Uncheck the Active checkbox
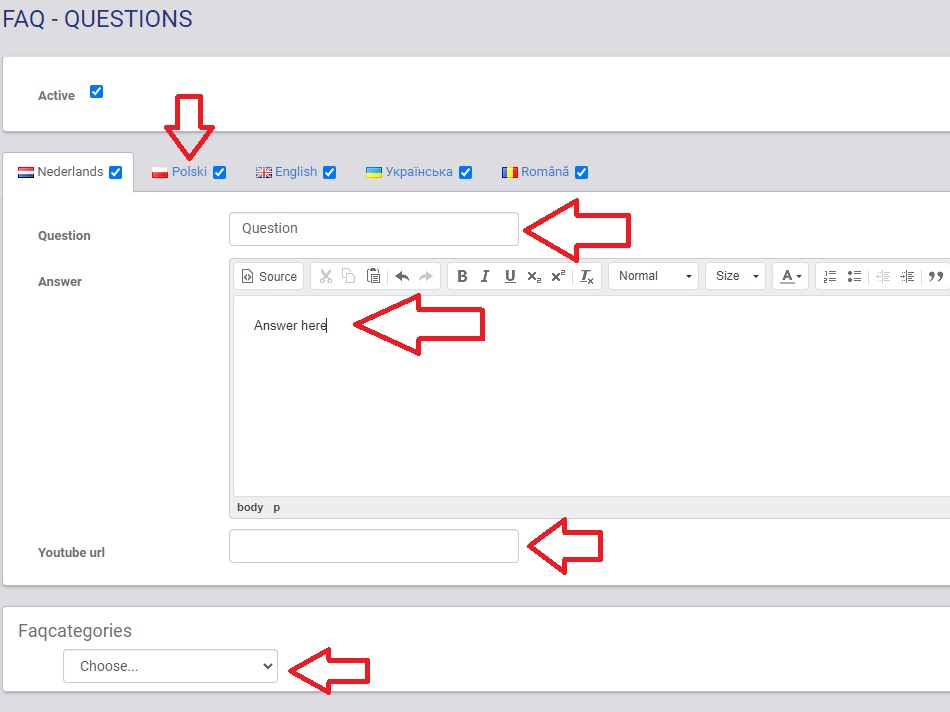 [97, 92]
